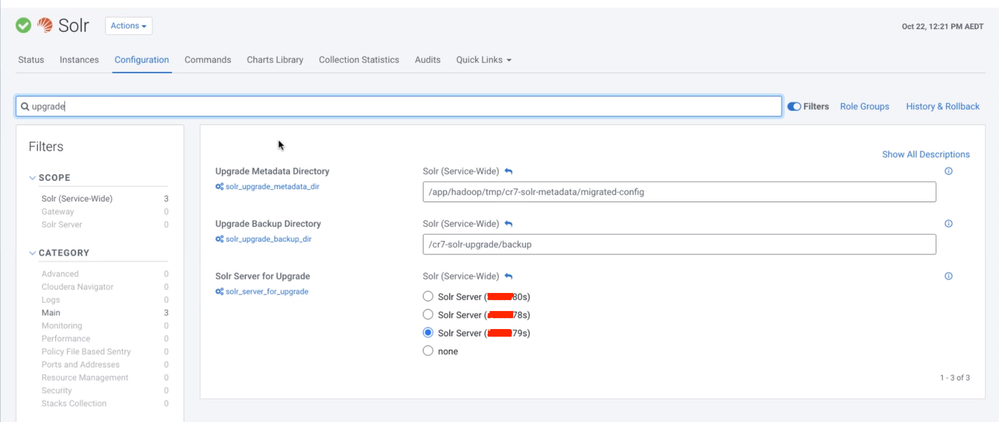Show help info for Upgrade Backup Directory
This screenshot has width=999, height=422.
click(948, 224)
